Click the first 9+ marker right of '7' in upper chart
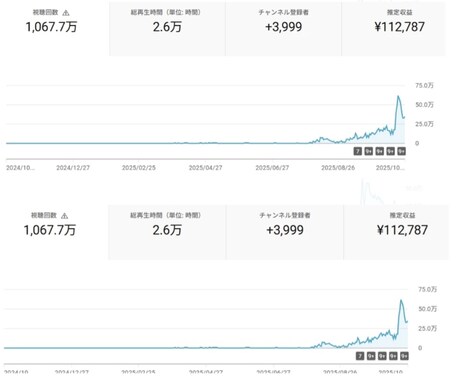The width and height of the screenshot is (460, 380). (x=369, y=151)
